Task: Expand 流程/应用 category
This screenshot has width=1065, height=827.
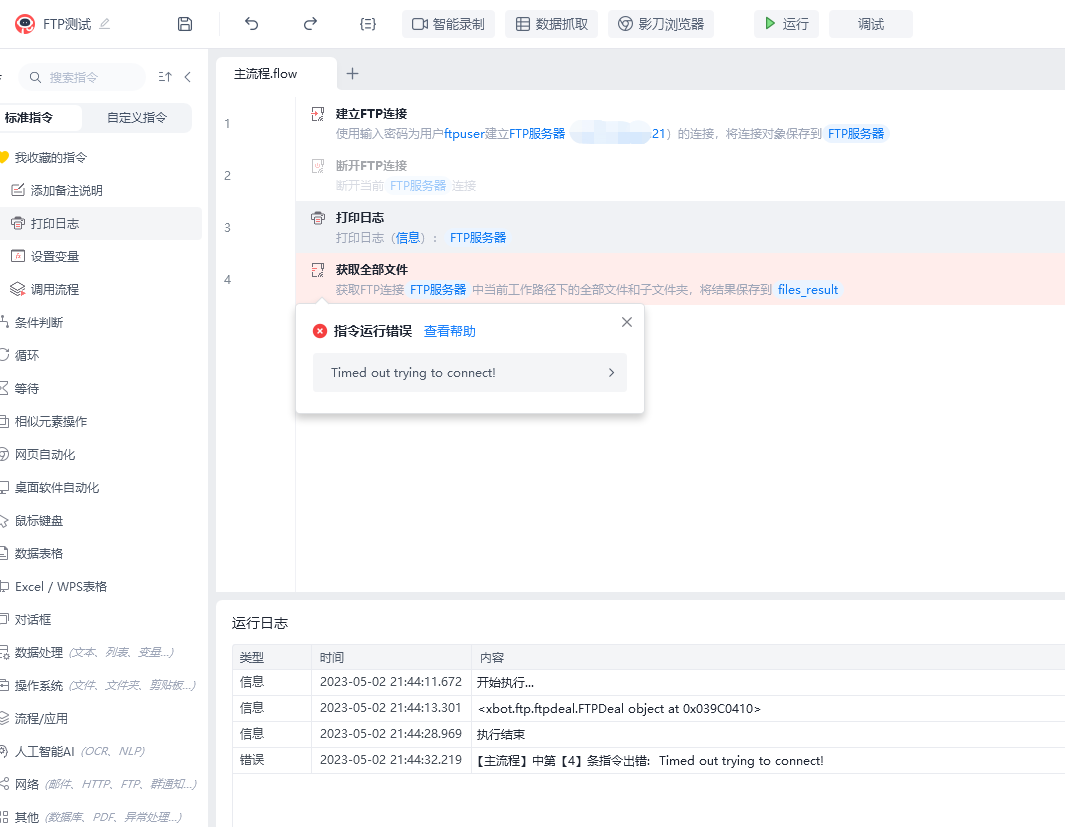Action: tap(41, 719)
